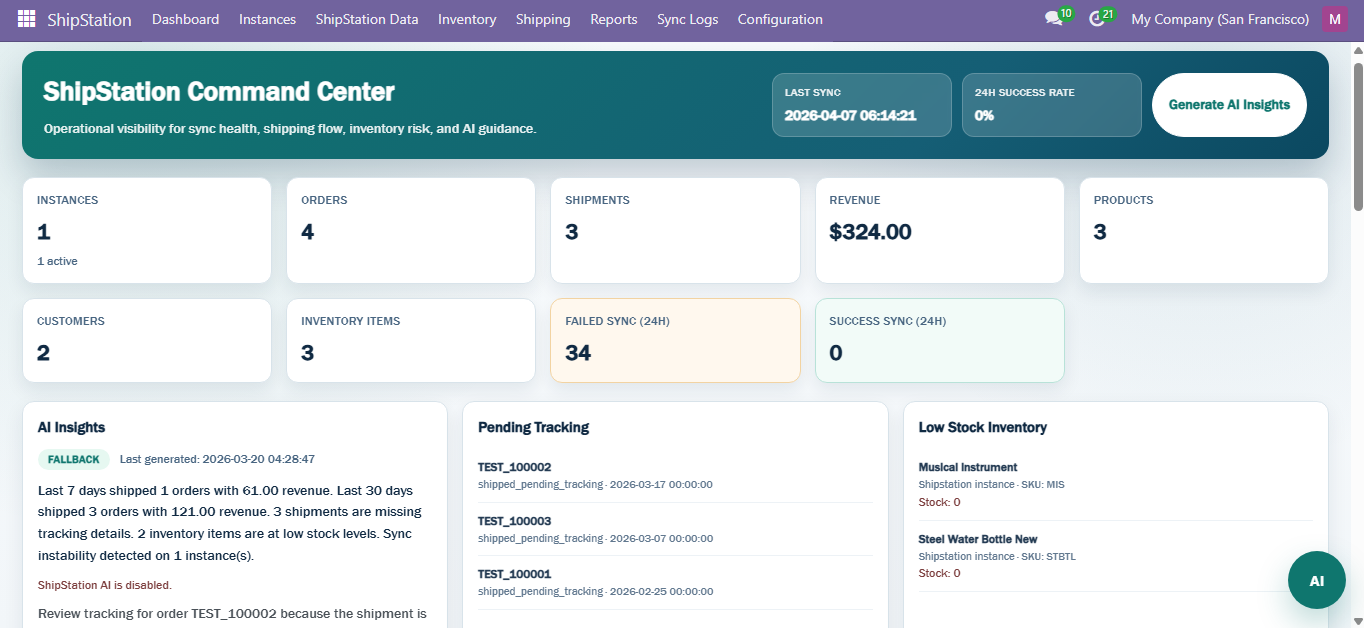Open the Reports menu
This screenshot has height=628, width=1364.
613,19
